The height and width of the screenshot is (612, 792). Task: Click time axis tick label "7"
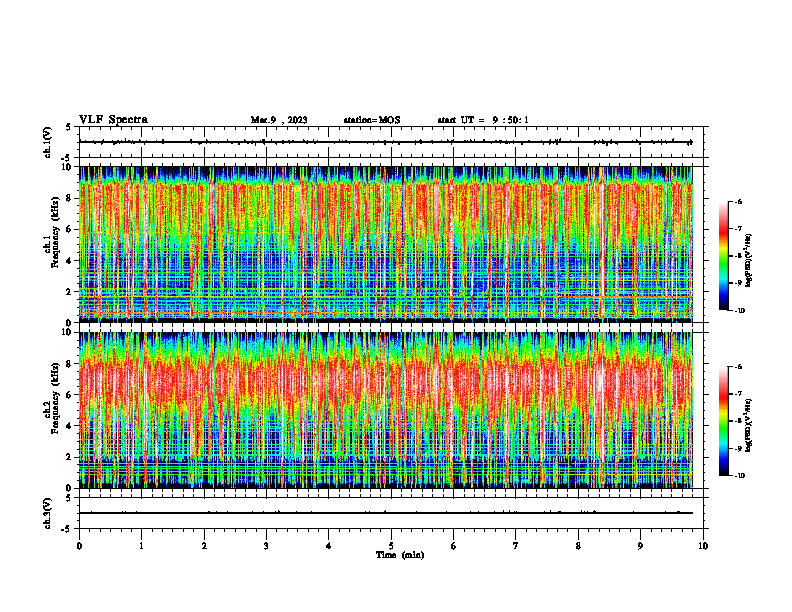pyautogui.click(x=516, y=546)
